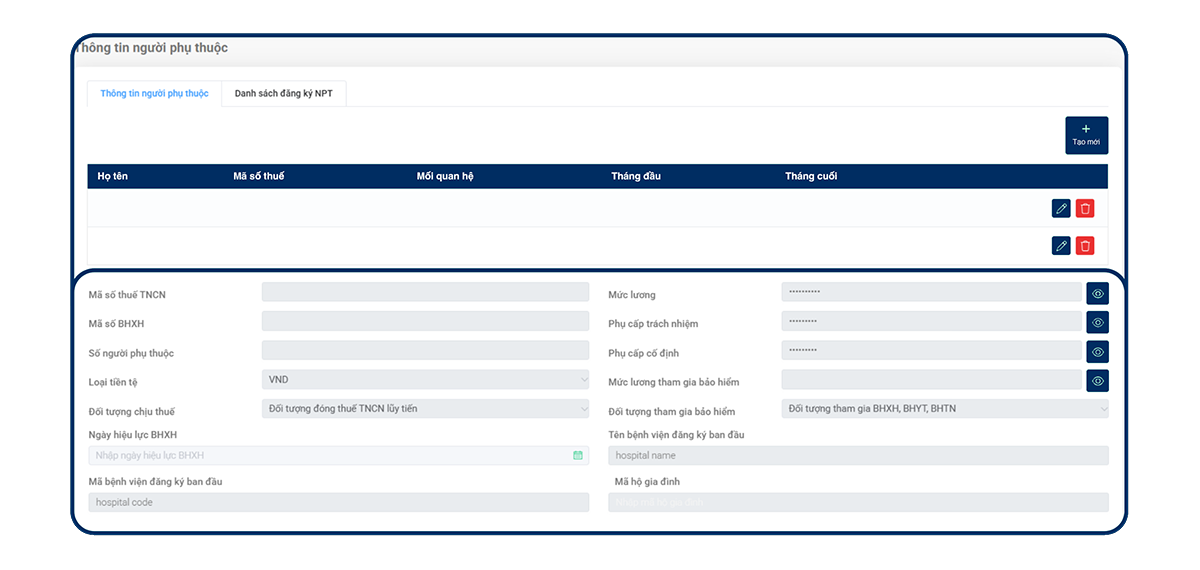1200x570 pixels.
Task: Click the Mã số thuế column header
Action: pos(258,176)
